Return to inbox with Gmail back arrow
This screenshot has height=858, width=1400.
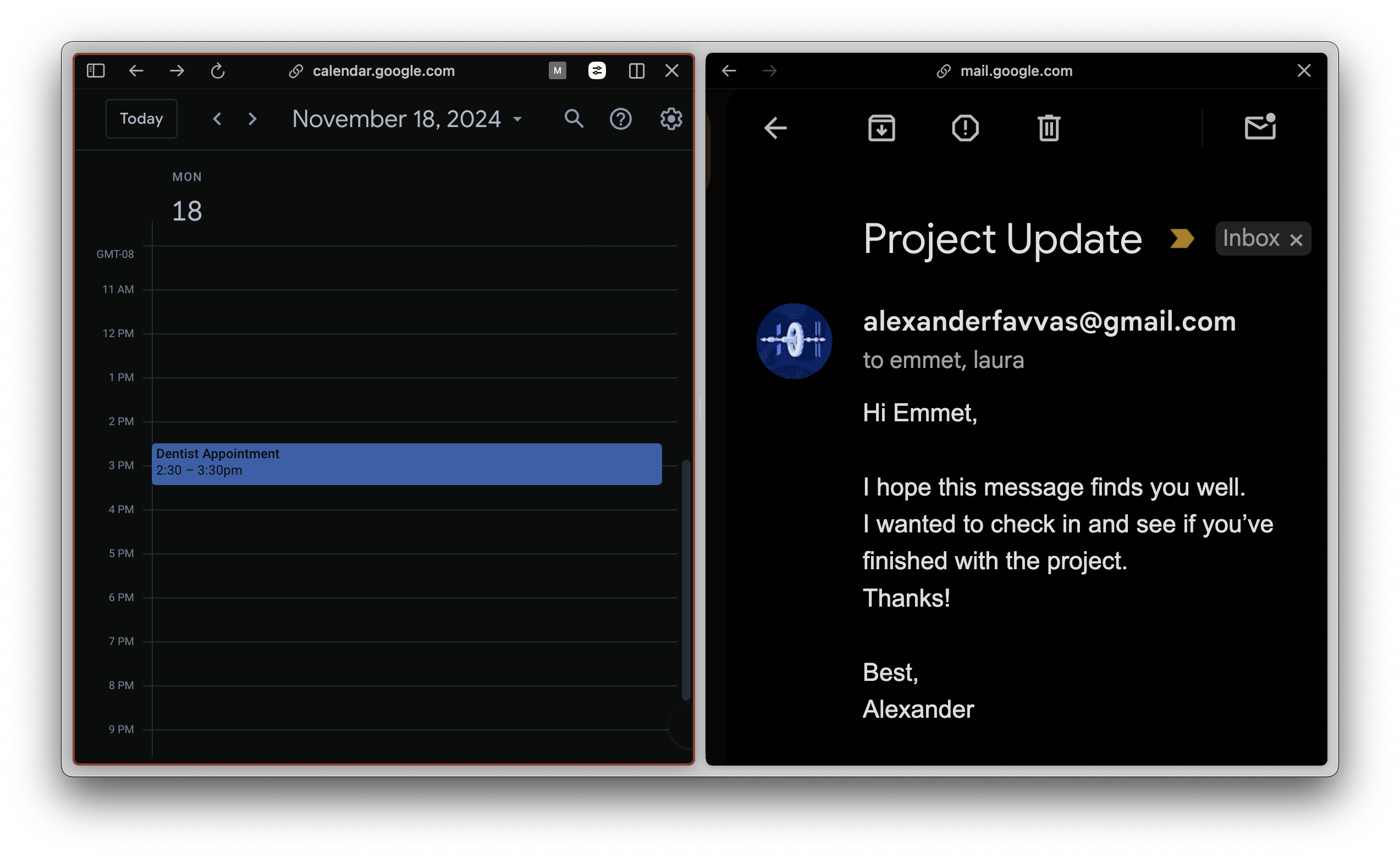click(x=775, y=128)
